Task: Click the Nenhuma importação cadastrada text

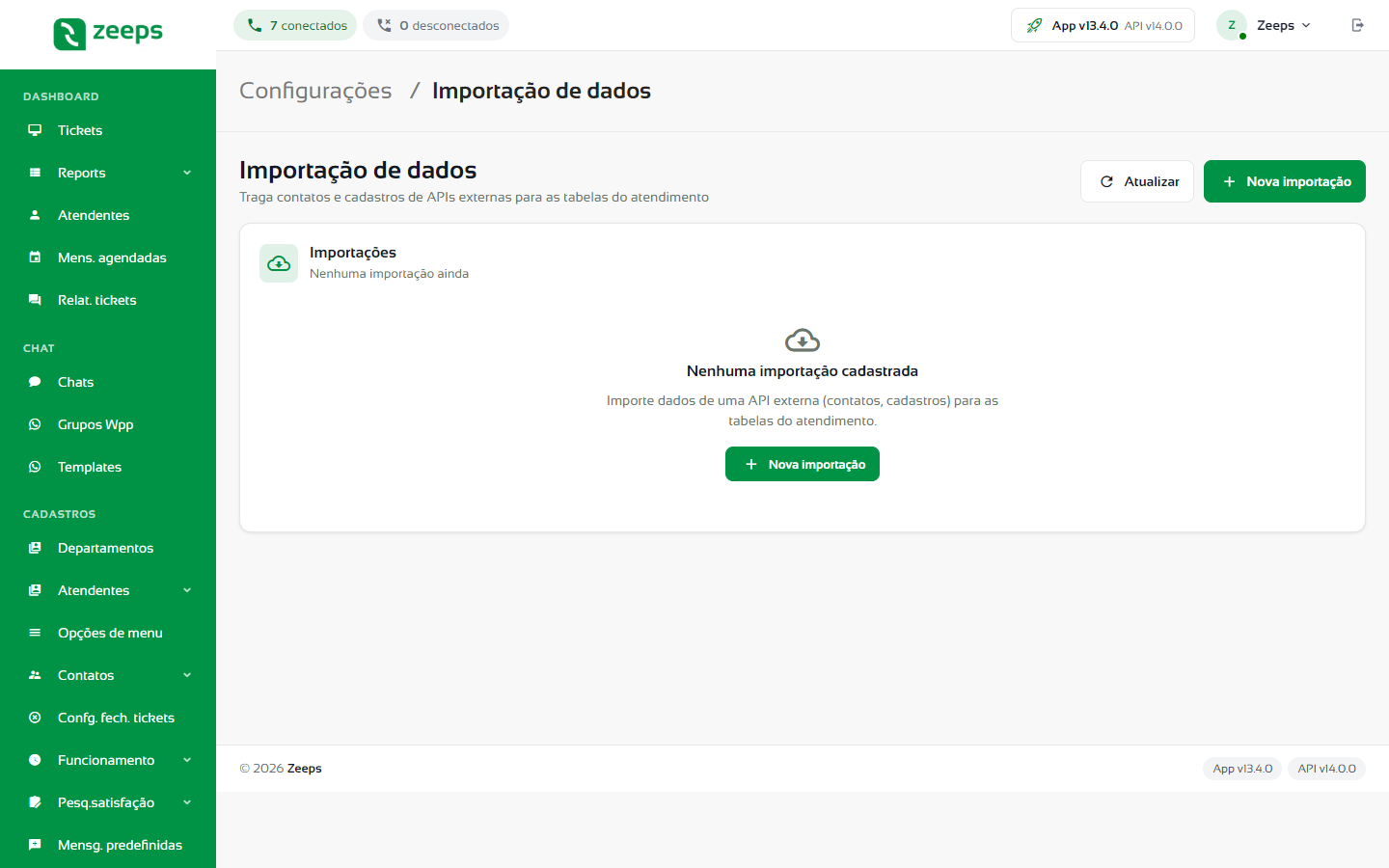Action: point(803,371)
